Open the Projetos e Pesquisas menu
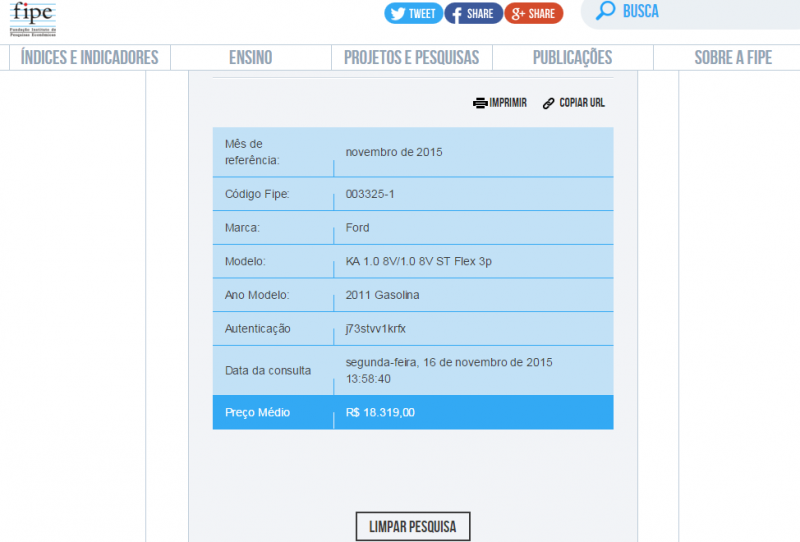Image resolution: width=800 pixels, height=542 pixels. pyautogui.click(x=411, y=58)
